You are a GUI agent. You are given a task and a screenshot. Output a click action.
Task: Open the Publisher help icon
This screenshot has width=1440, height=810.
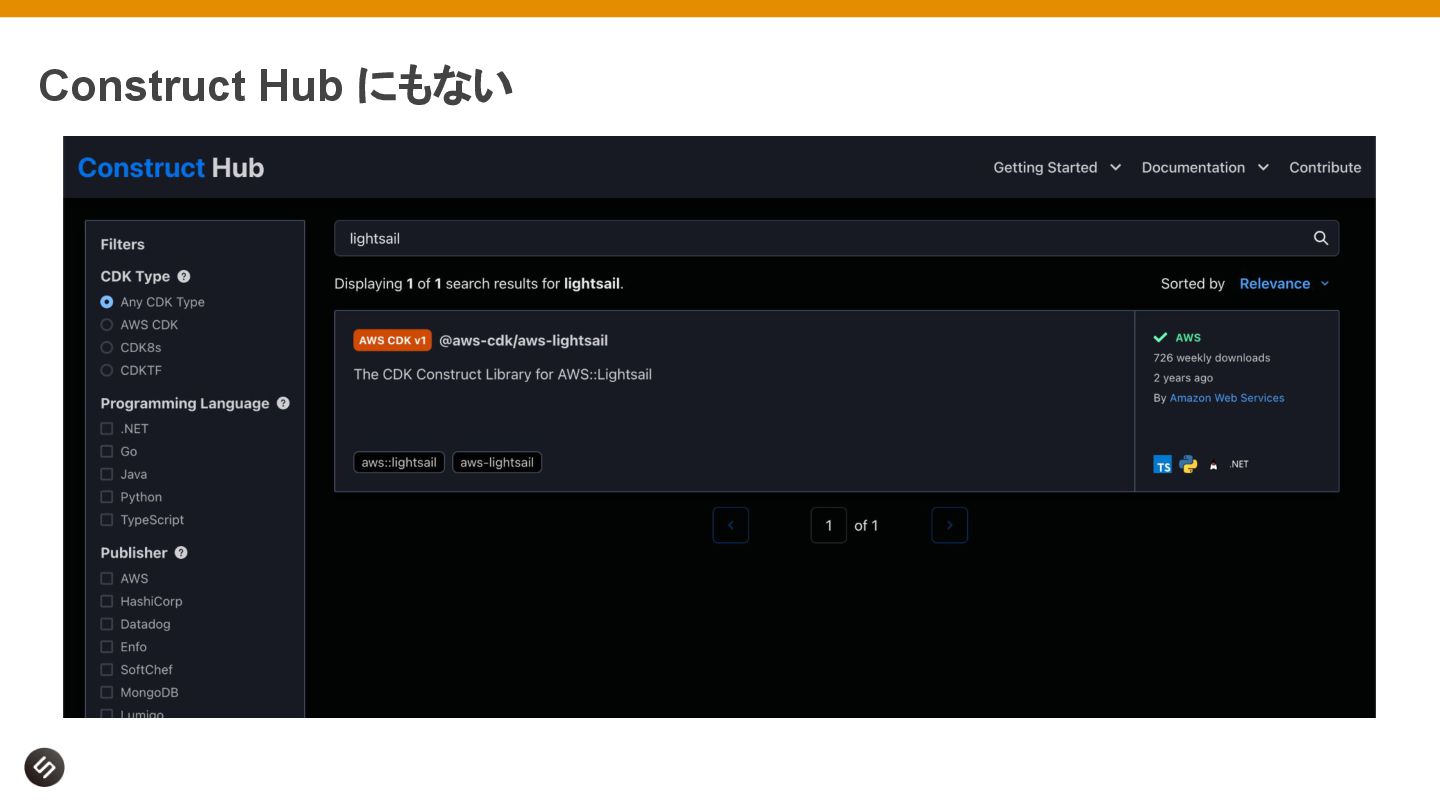pyautogui.click(x=181, y=552)
